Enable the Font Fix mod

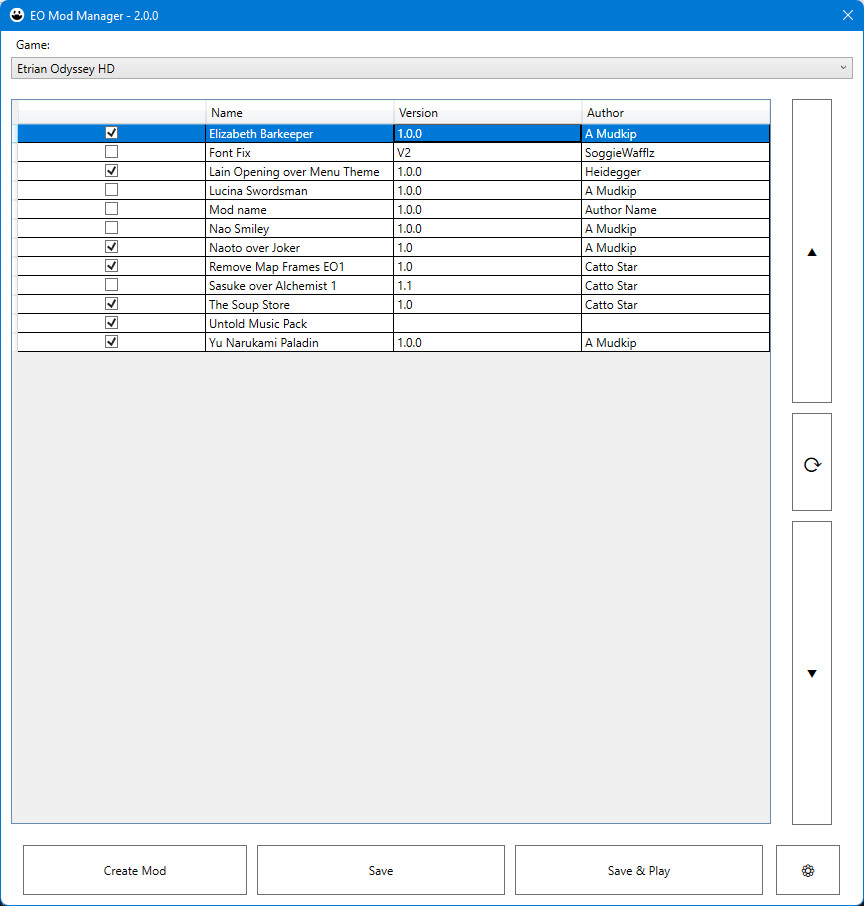[111, 151]
